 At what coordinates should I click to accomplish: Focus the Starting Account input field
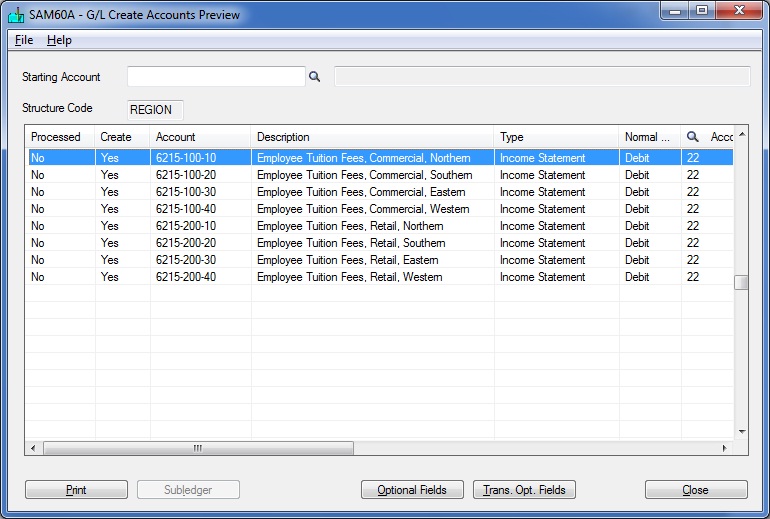(216, 77)
